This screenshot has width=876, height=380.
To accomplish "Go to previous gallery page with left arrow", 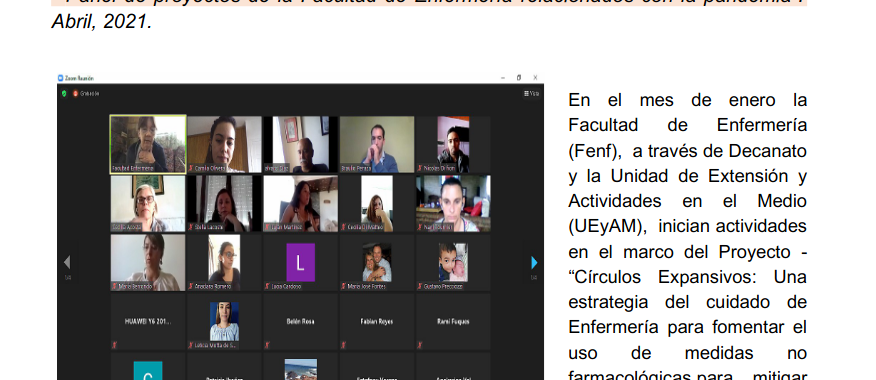I will [67, 262].
